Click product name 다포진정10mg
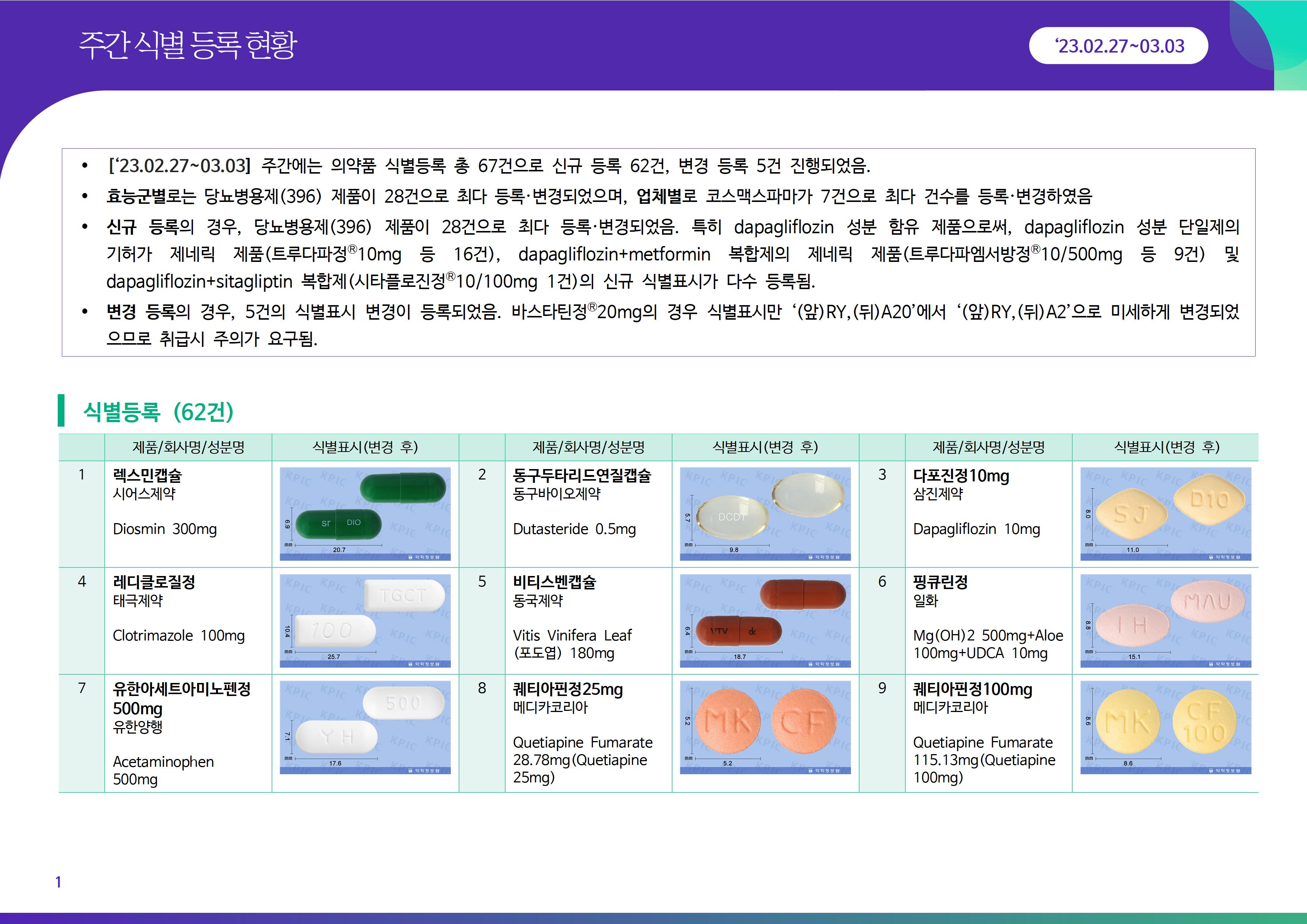 (x=961, y=475)
